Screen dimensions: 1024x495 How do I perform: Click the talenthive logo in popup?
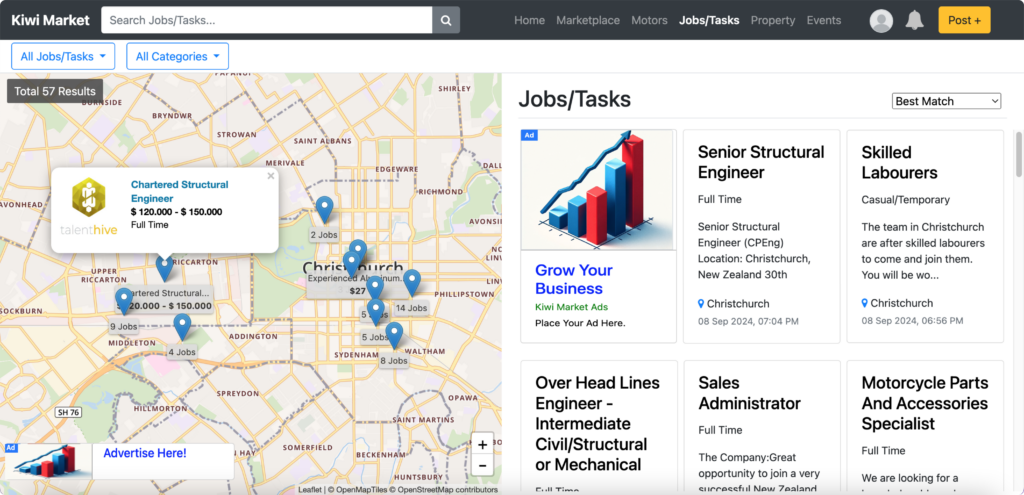pos(89,206)
